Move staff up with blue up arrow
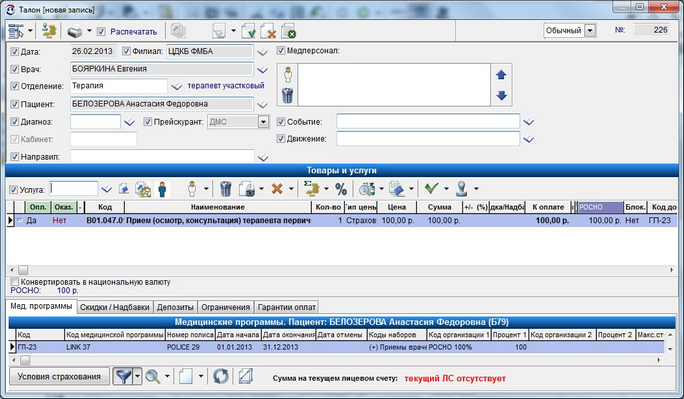This screenshot has height=399, width=684. coord(501,75)
